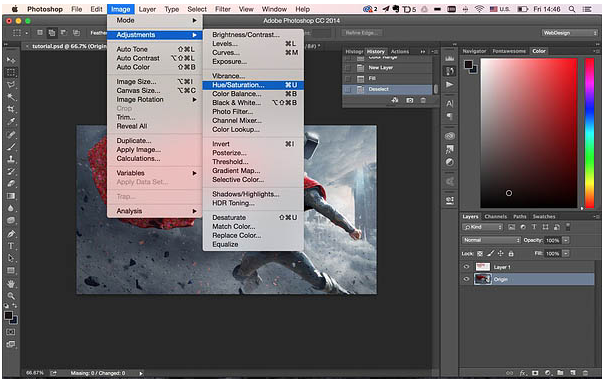Open the Paragraph panel icon
Viewport: 603px width, 380px height.
[x=450, y=116]
